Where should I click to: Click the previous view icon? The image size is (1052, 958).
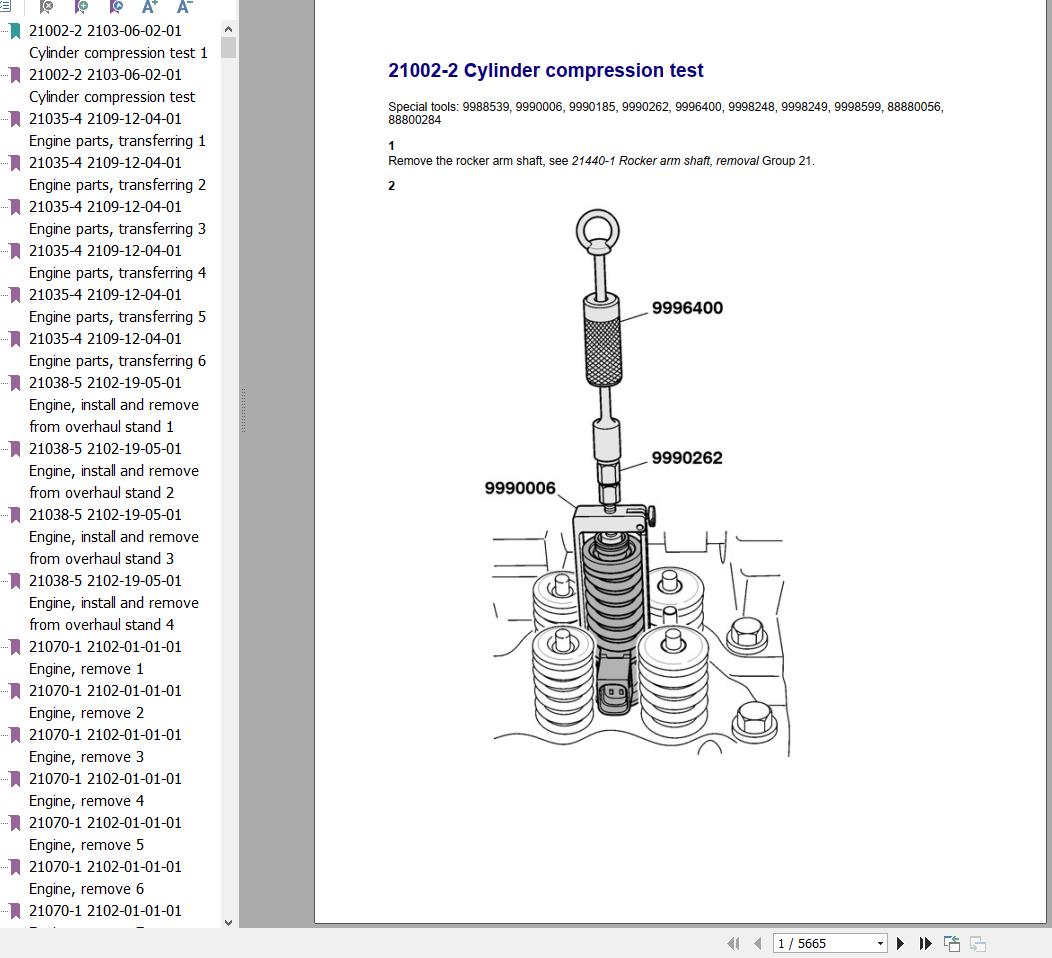[x=951, y=943]
